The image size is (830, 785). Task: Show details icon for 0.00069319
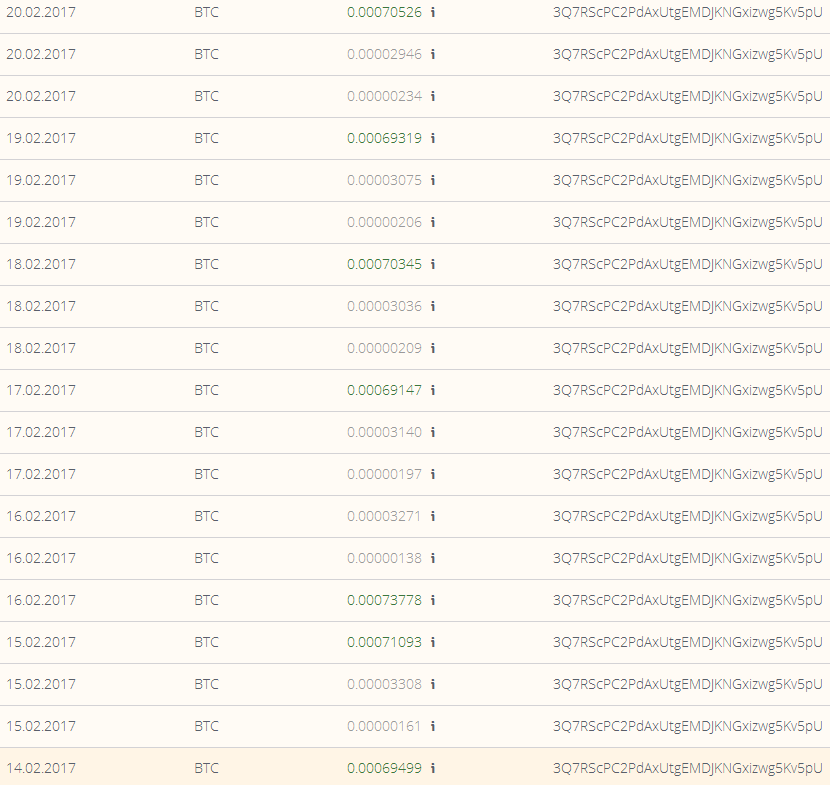coord(432,138)
